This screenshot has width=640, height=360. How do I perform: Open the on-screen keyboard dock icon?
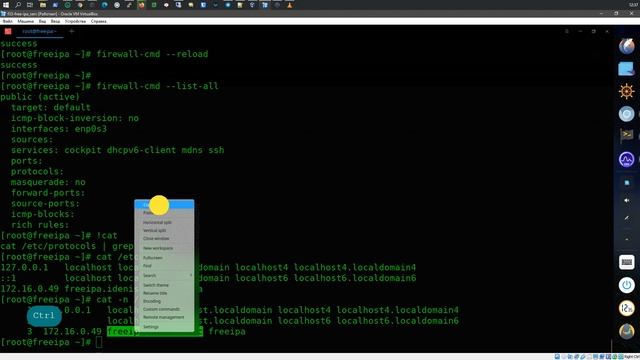coord(627,262)
